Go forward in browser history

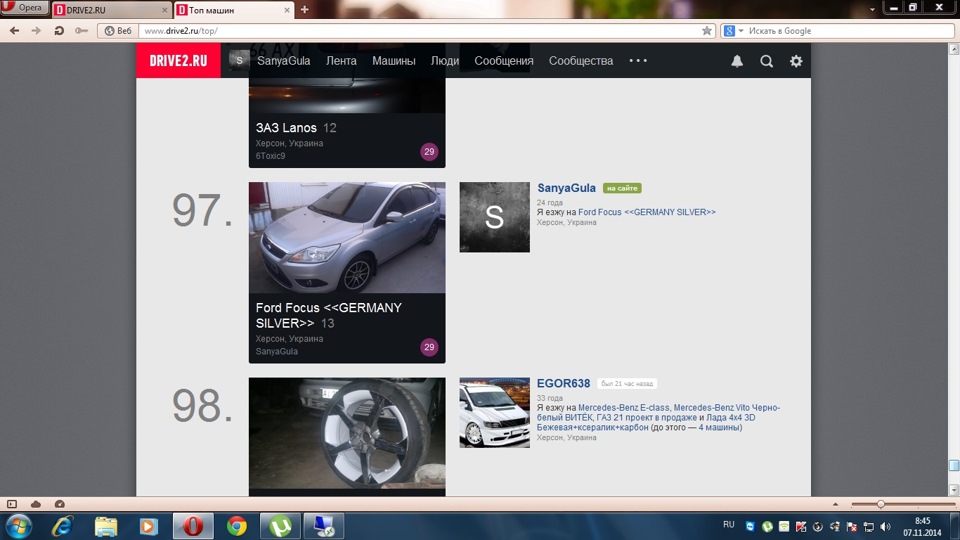(x=36, y=31)
